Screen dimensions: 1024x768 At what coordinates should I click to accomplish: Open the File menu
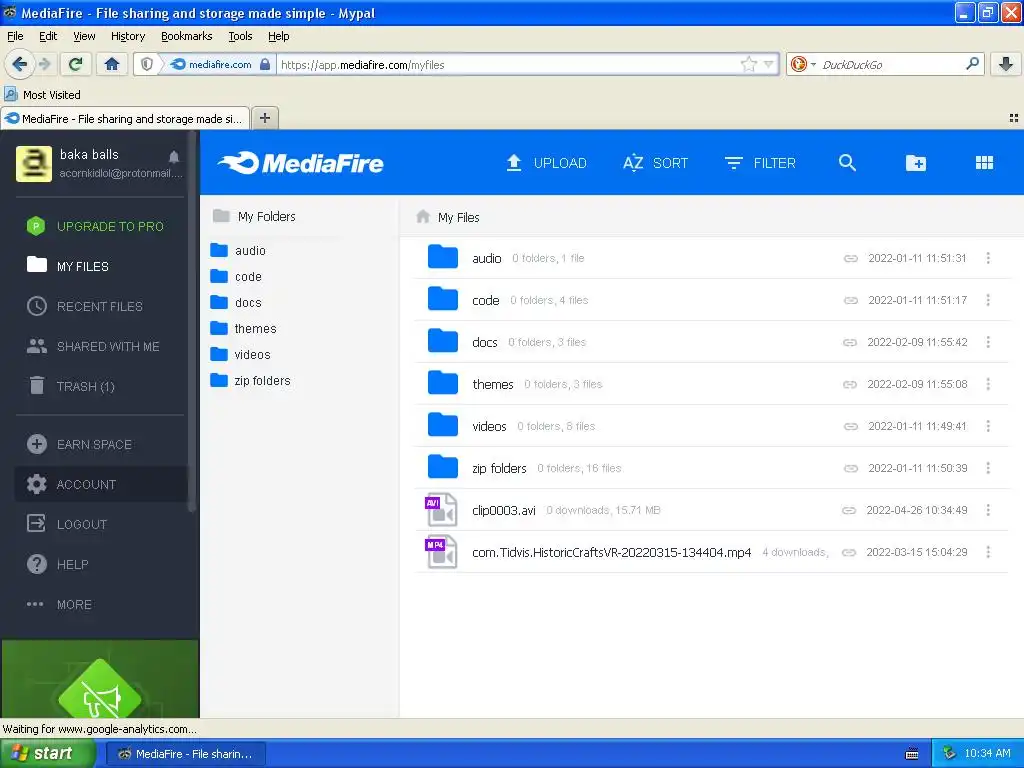pos(15,36)
